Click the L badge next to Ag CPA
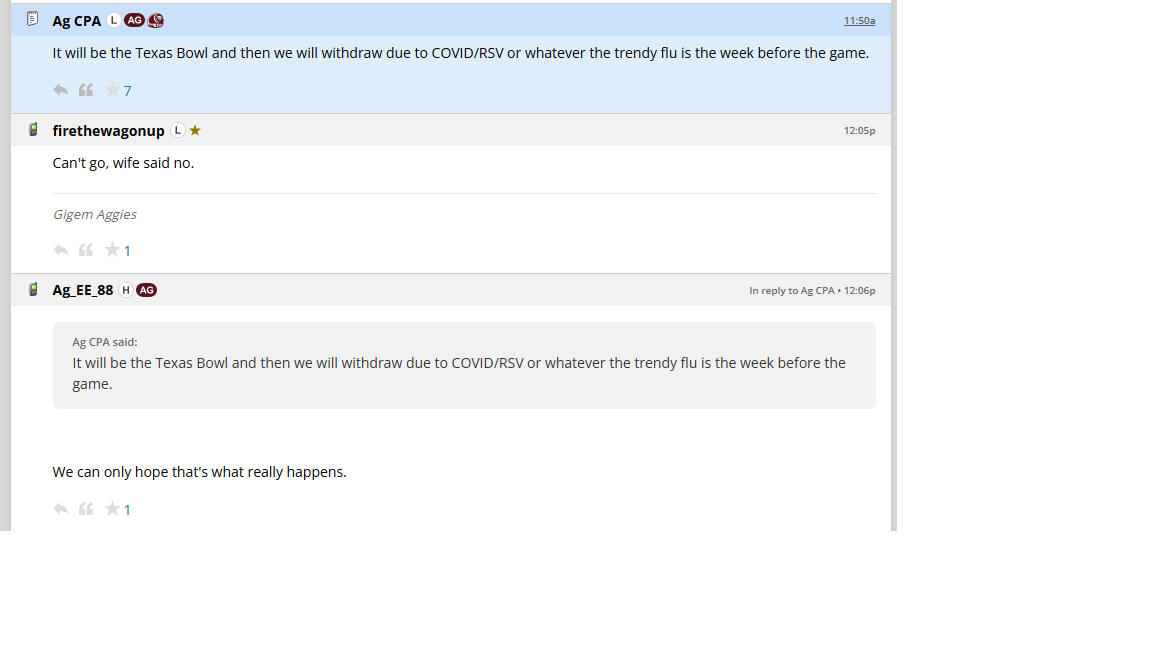 point(114,21)
